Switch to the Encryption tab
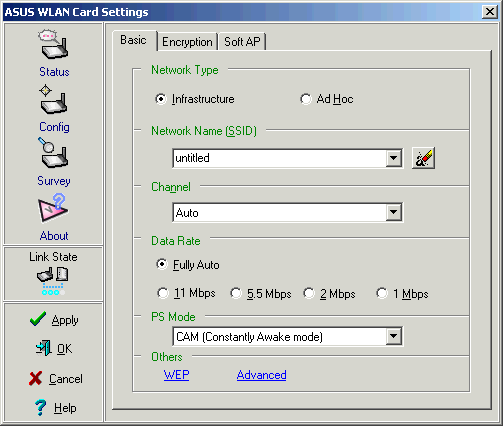503x426 pixels. click(x=187, y=42)
